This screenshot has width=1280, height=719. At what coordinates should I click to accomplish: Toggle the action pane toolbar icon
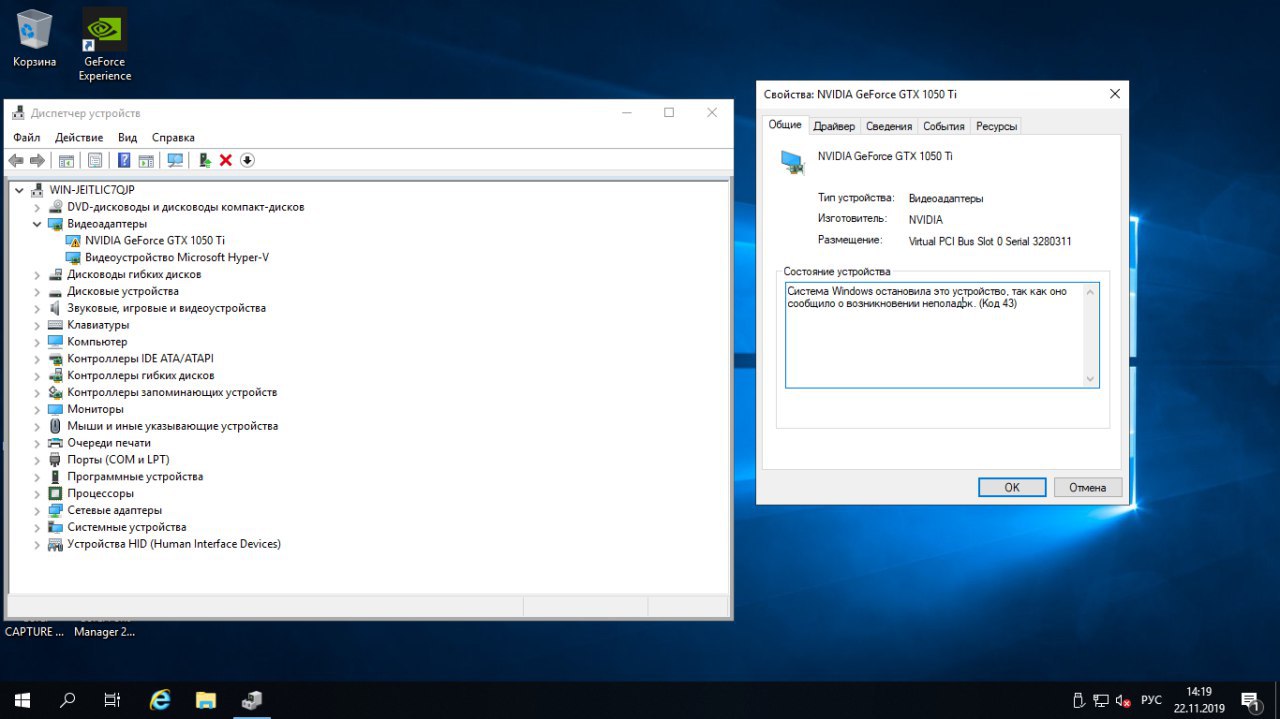click(146, 160)
